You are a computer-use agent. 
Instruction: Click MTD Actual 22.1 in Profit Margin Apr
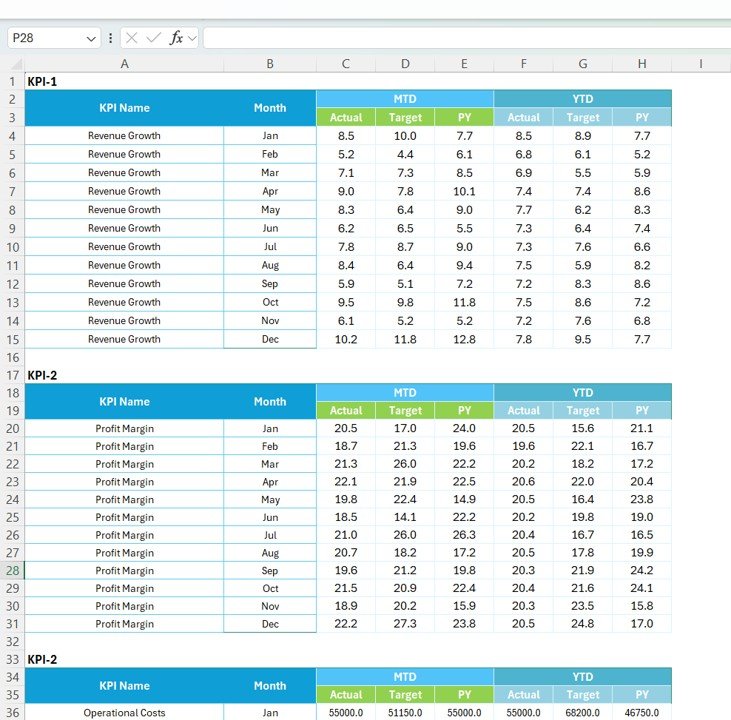346,482
